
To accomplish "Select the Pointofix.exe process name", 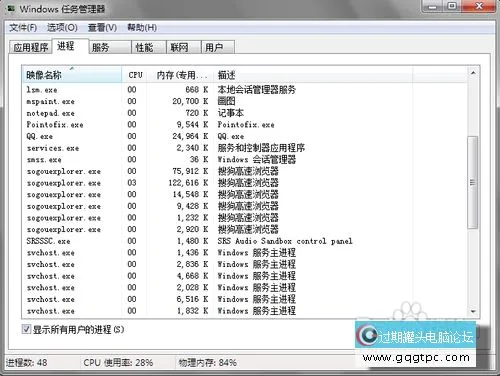I will 55,125.
